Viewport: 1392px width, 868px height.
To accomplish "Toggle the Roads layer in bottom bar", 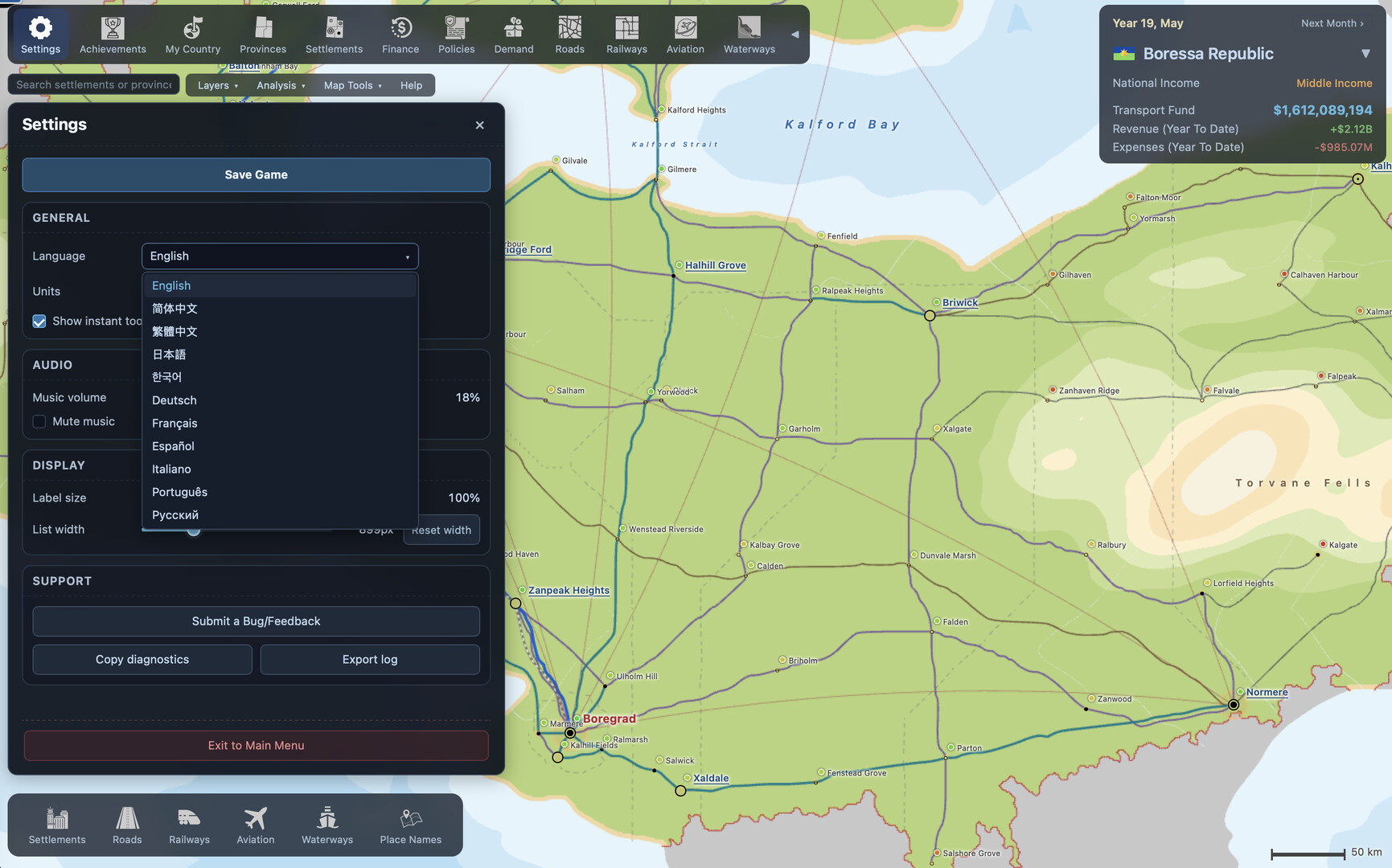I will click(x=127, y=825).
